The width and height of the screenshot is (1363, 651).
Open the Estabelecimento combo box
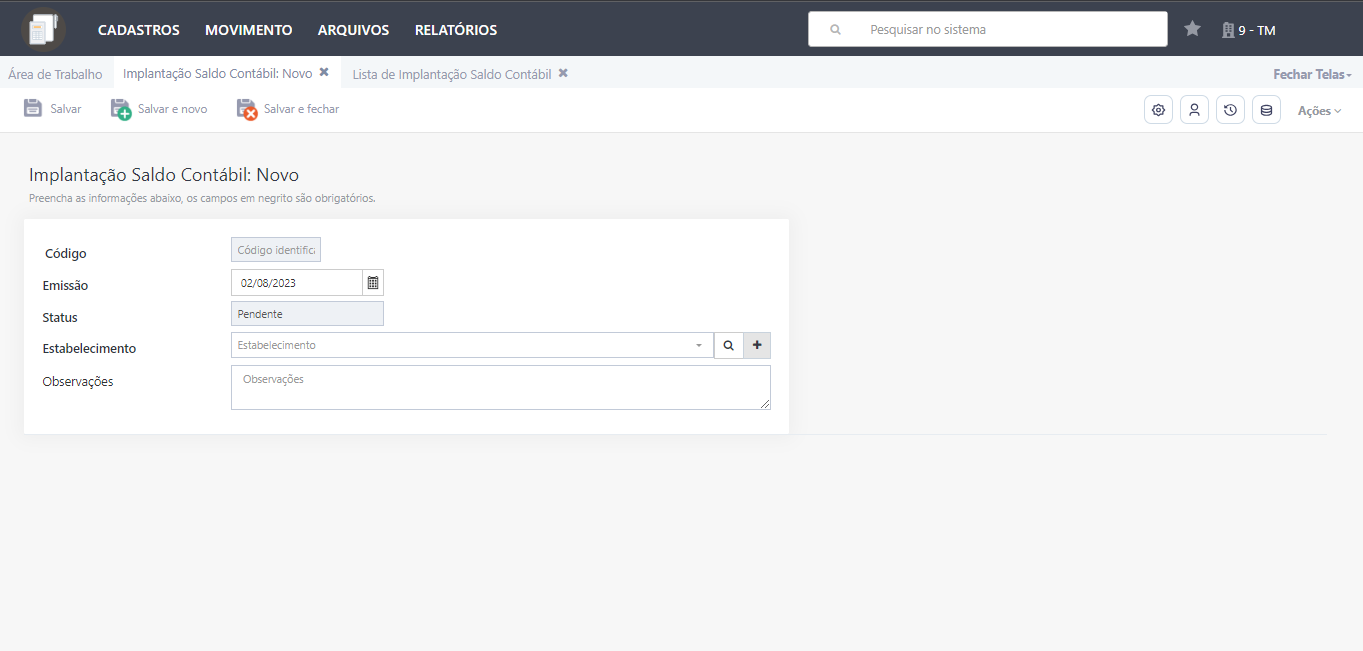point(472,345)
